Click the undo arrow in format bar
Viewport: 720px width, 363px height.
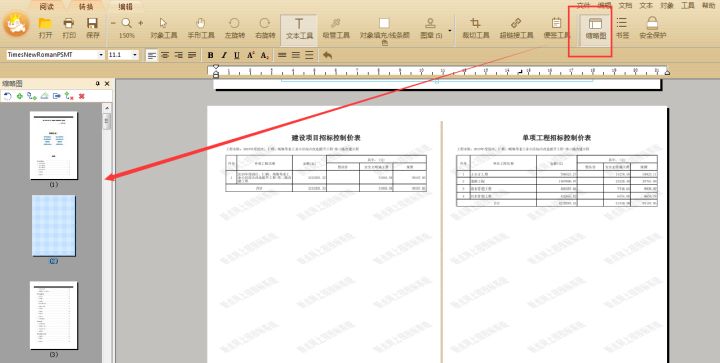327,55
